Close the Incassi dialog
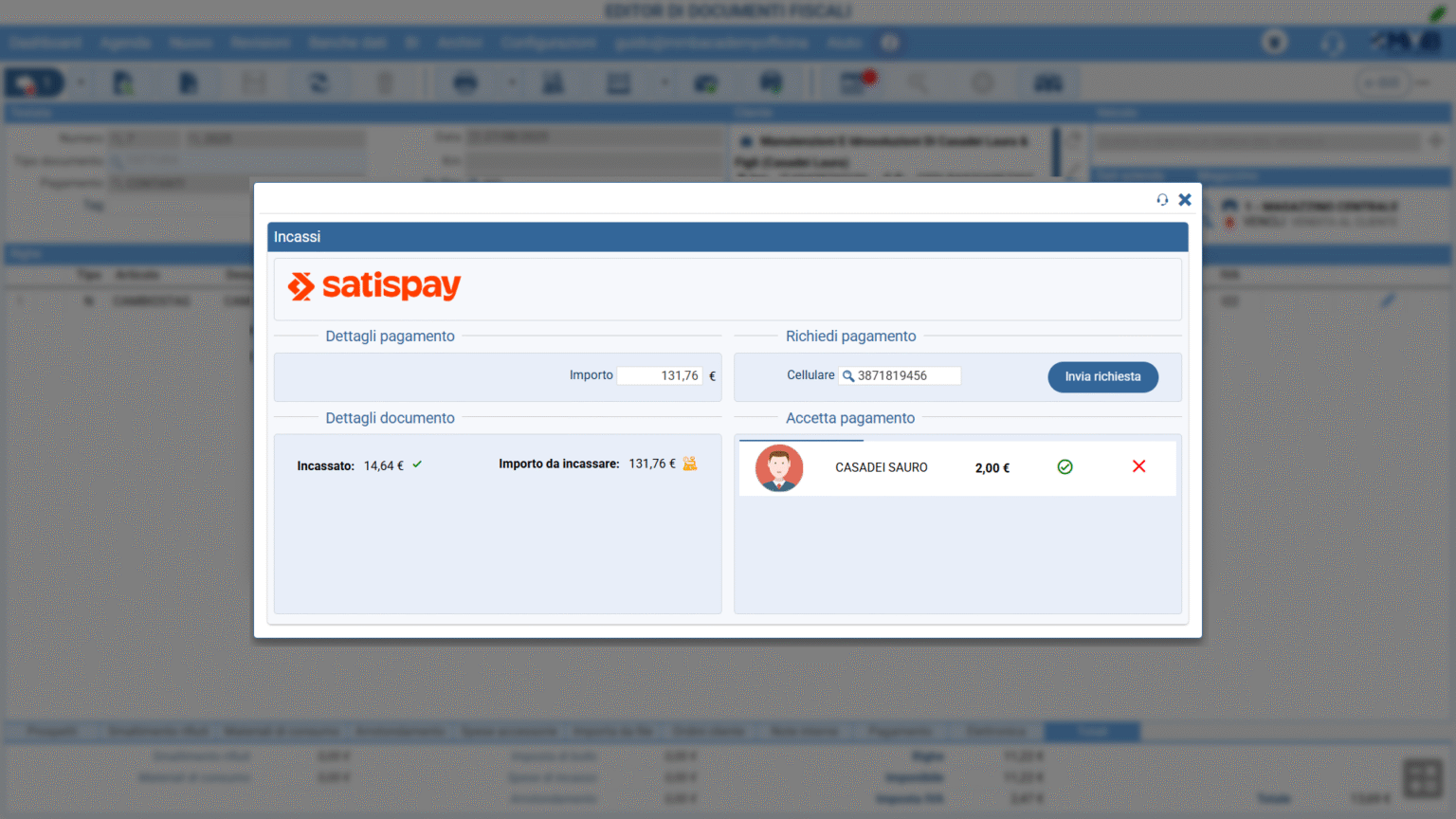The image size is (1456, 819). coord(1185,200)
